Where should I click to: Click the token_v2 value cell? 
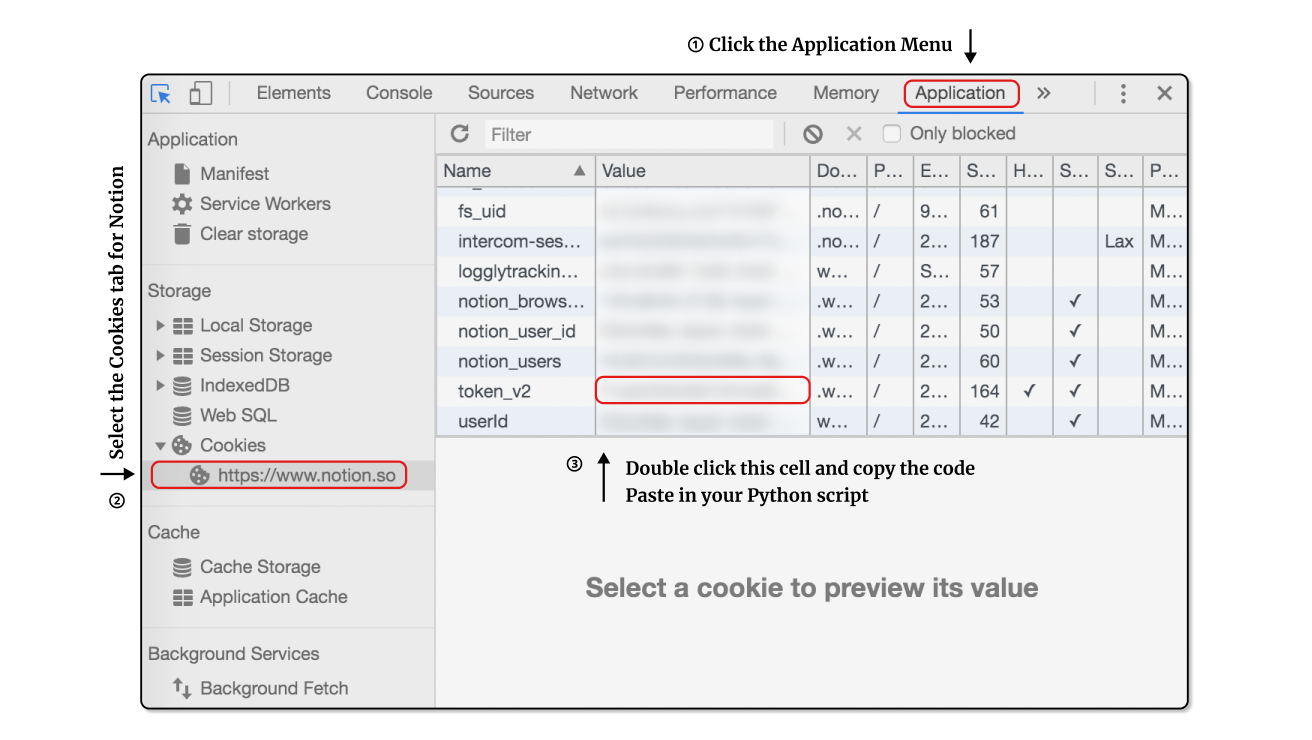[x=702, y=391]
